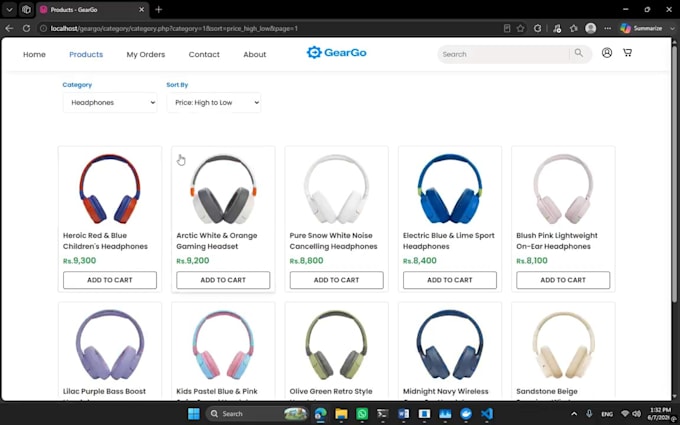Close the Products - GearGo tab
The image size is (680, 425).
point(141,10)
